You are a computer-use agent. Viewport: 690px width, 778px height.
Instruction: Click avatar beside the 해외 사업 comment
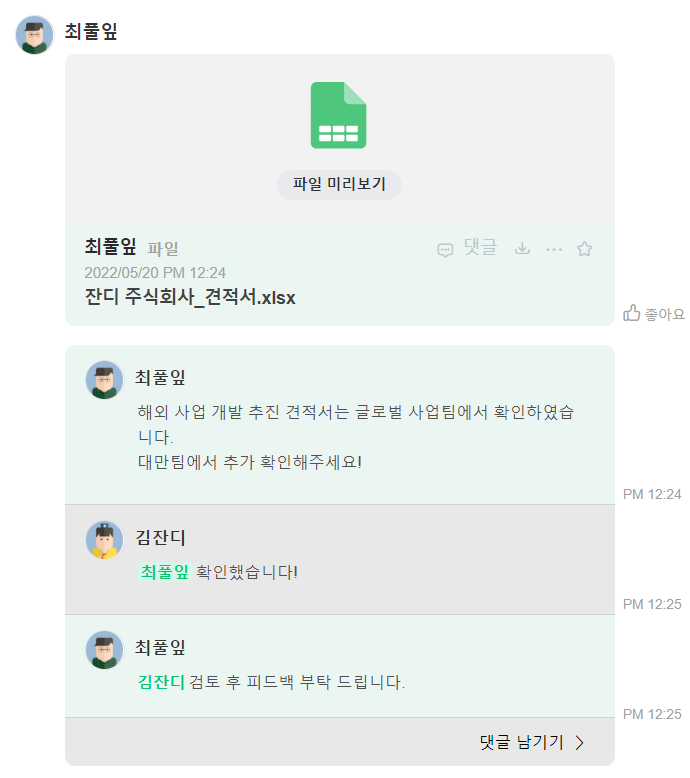tap(104, 380)
